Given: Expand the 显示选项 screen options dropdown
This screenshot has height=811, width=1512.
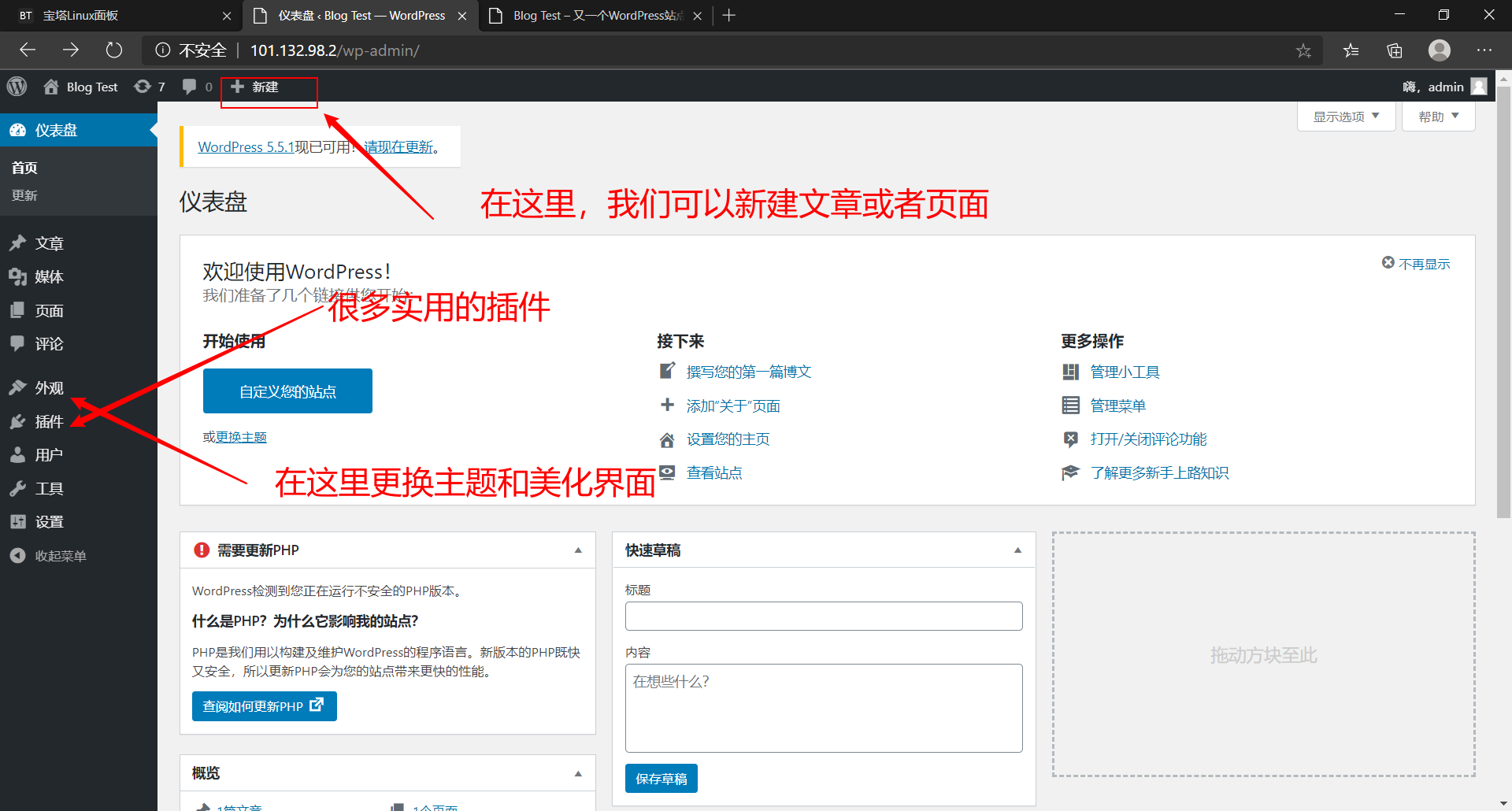Looking at the screenshot, I should click(1346, 117).
